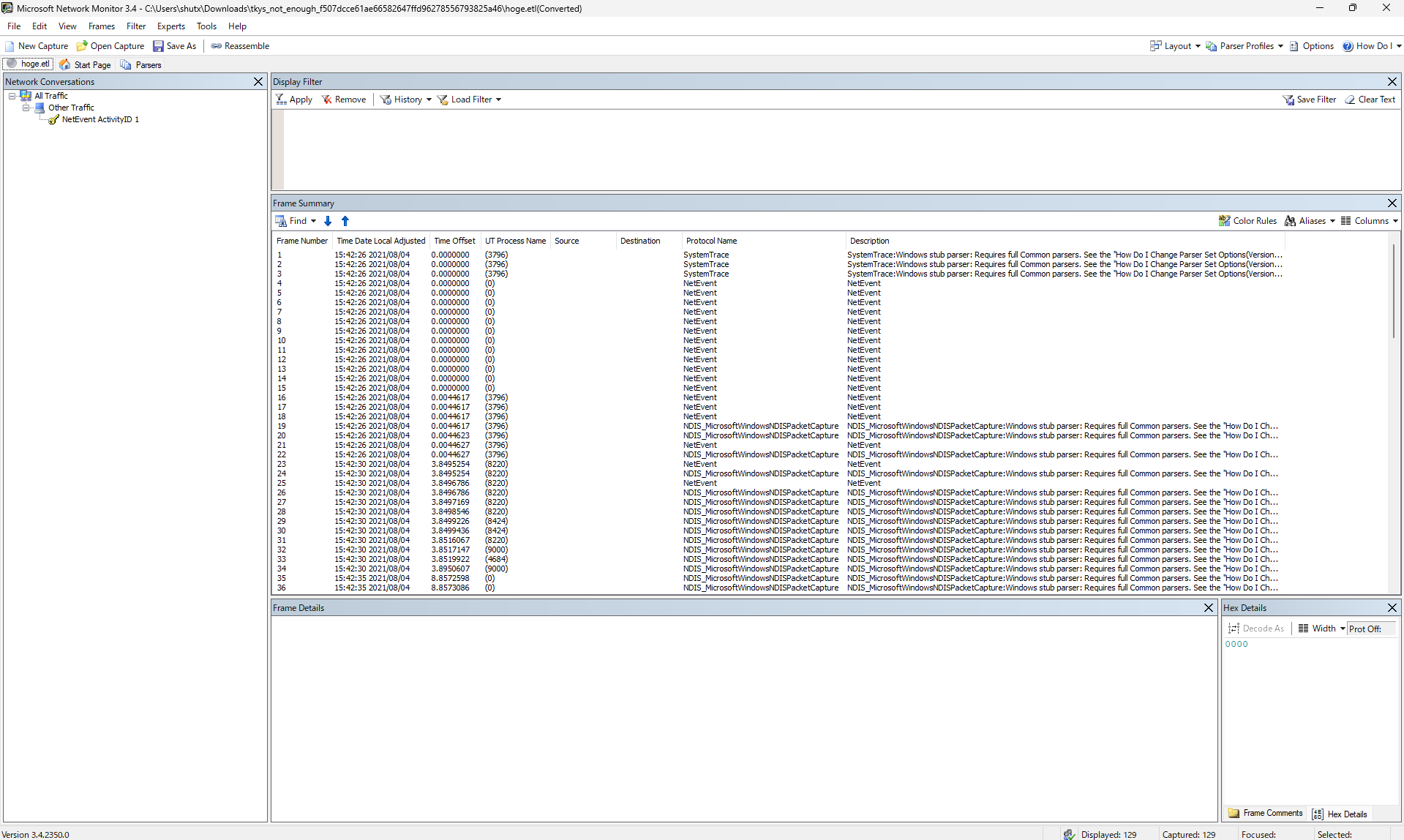Collapse the All Traffic tree node
Screen dimensions: 1404x840
click(12, 96)
